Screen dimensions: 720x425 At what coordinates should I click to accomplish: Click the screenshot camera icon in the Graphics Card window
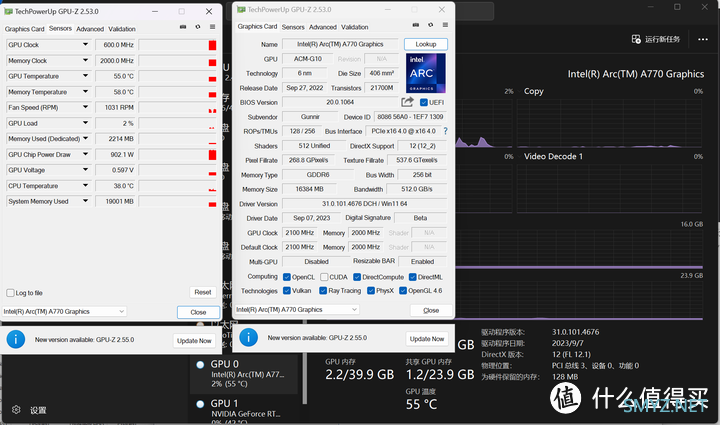tap(416, 25)
